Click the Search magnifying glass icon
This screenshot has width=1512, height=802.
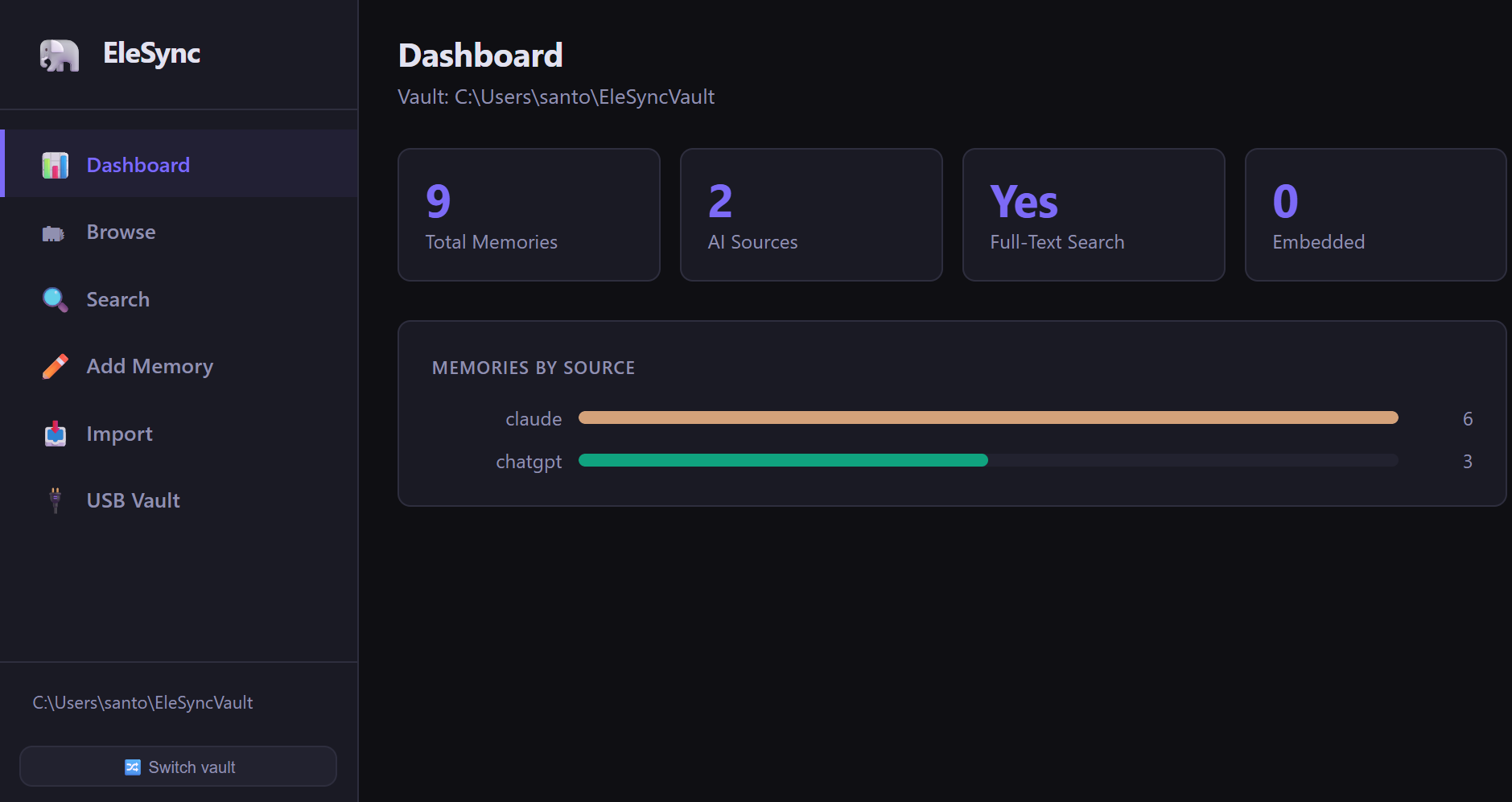(x=56, y=299)
